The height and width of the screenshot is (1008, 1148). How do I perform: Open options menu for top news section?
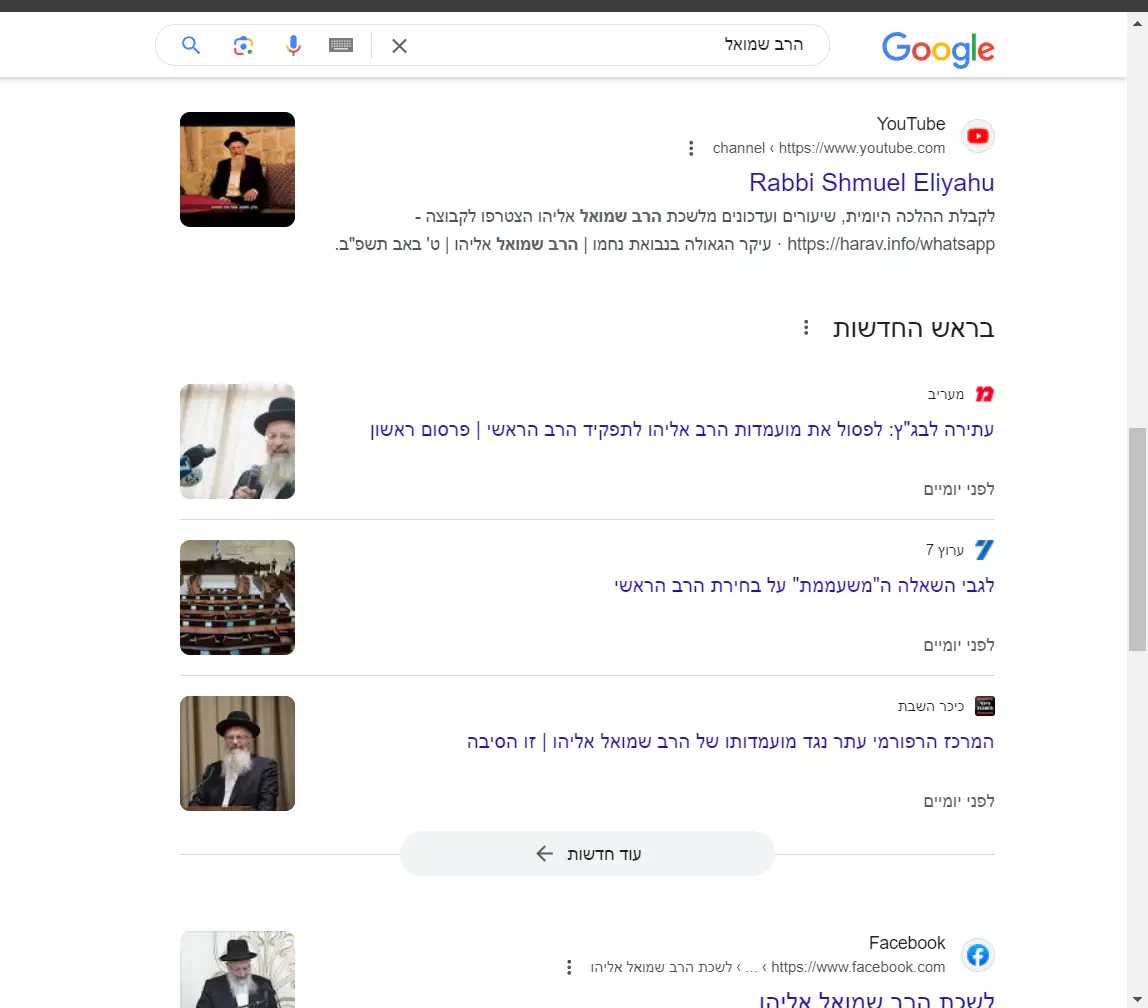(806, 328)
